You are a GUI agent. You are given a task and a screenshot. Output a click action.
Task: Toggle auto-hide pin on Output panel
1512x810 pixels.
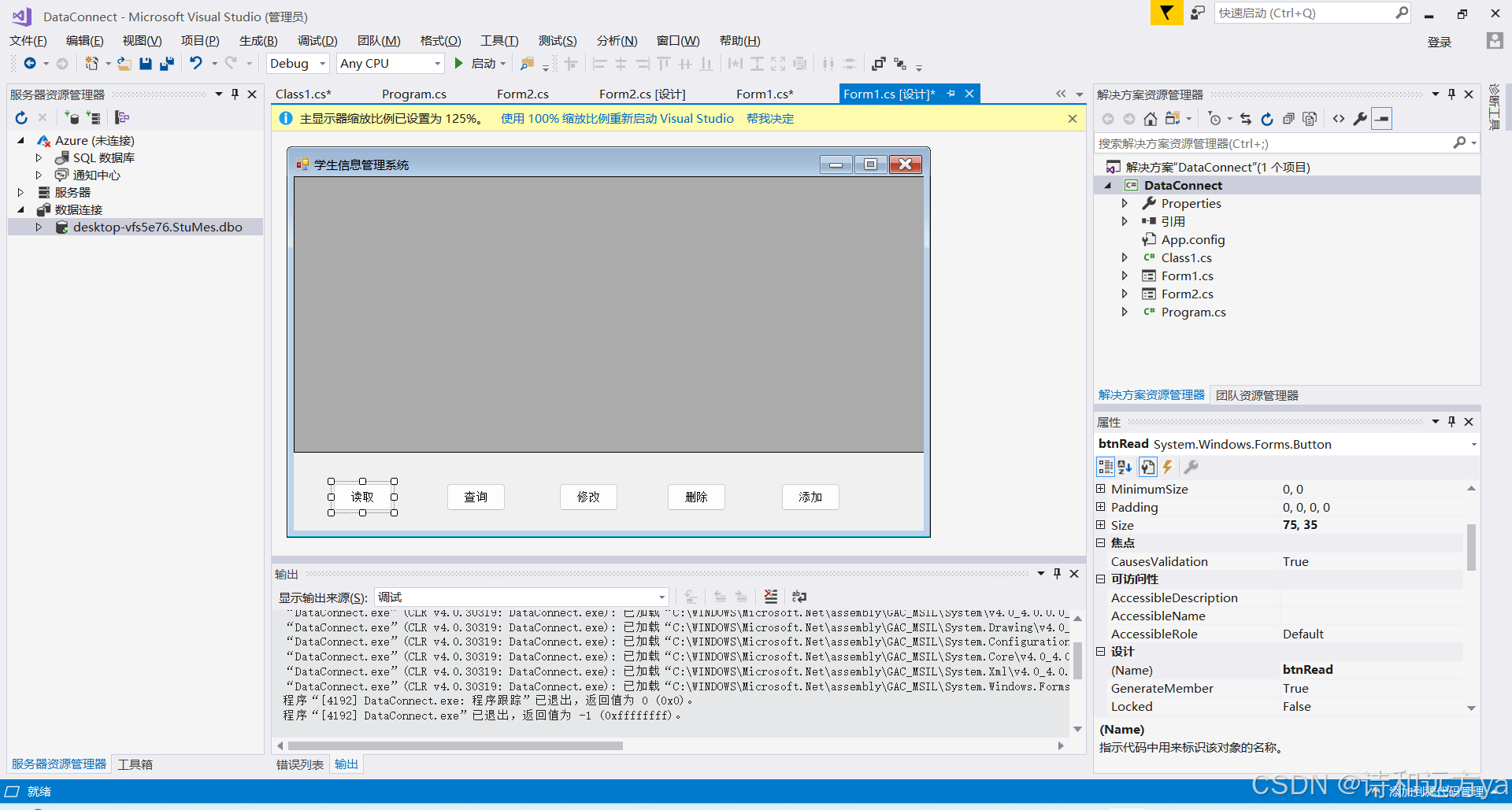coord(1057,574)
